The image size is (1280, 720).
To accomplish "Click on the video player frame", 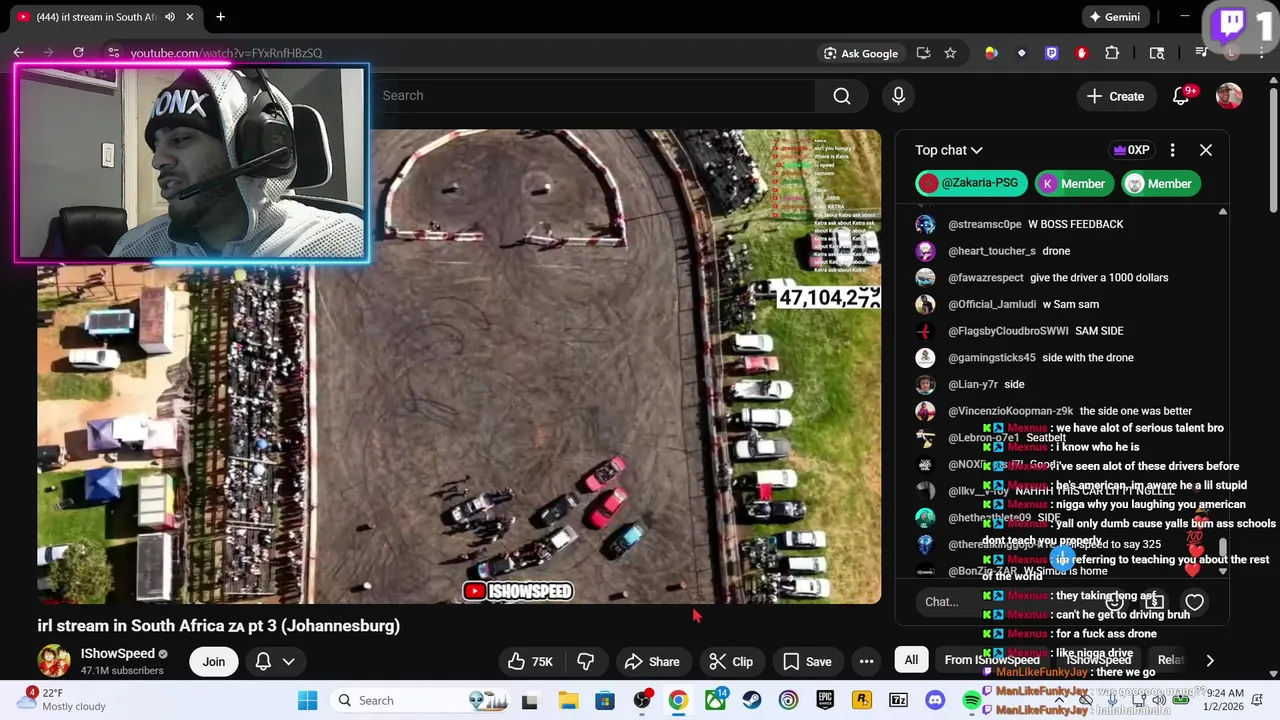I will point(459,366).
